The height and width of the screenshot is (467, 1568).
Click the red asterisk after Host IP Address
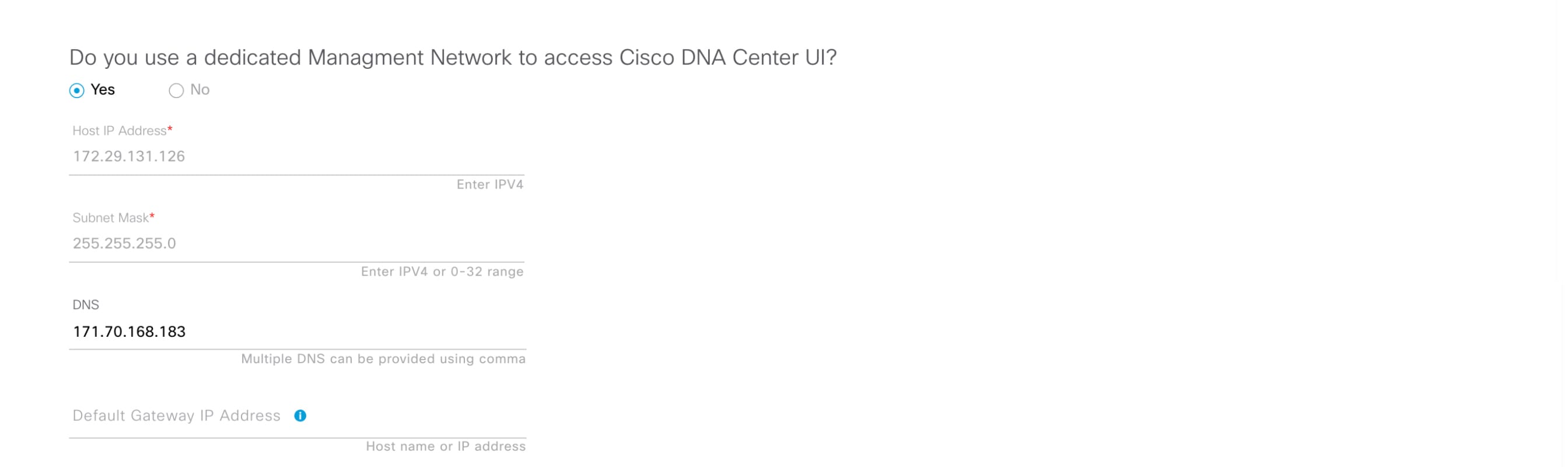(170, 130)
